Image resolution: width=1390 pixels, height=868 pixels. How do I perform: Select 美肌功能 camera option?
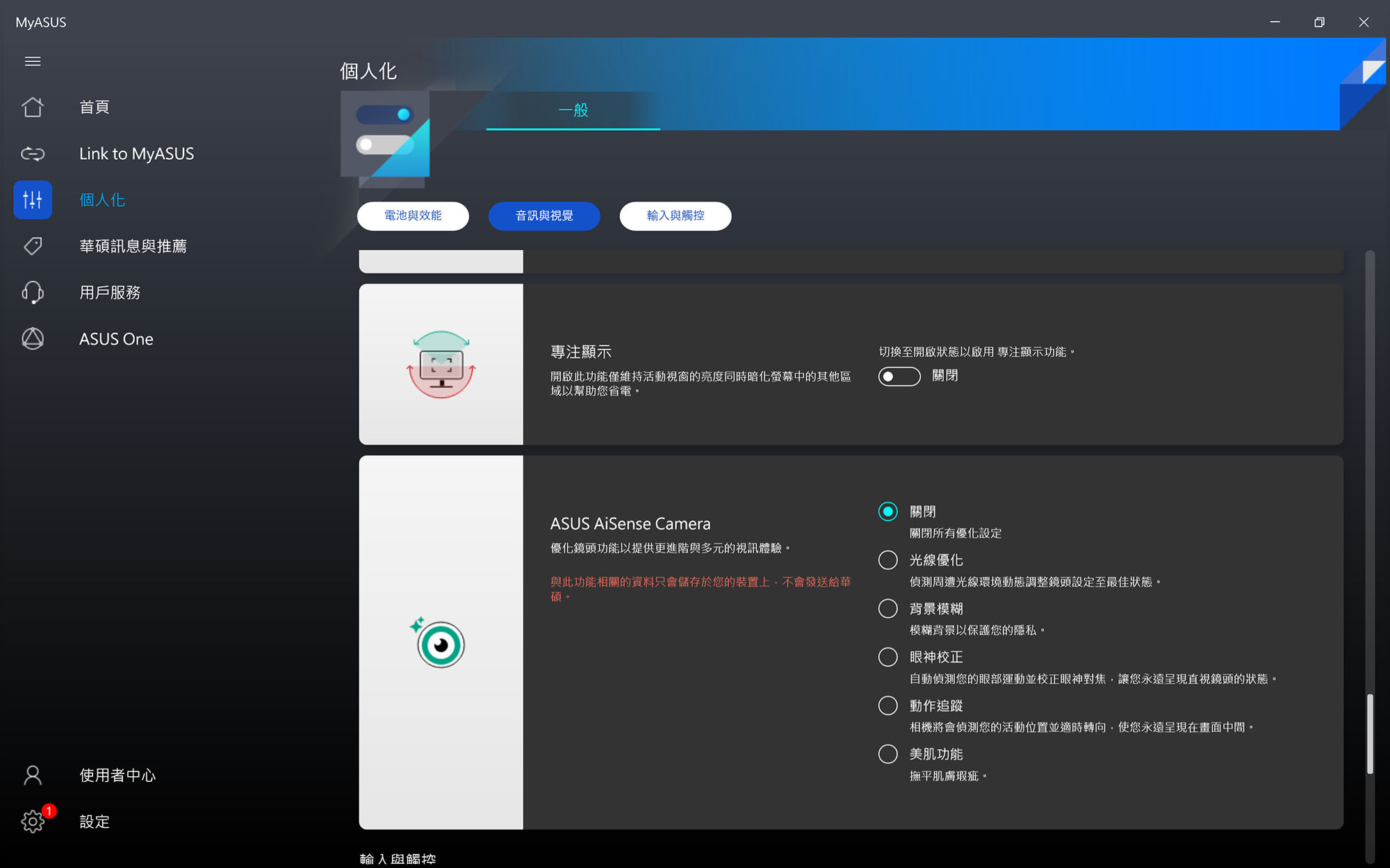click(x=888, y=754)
